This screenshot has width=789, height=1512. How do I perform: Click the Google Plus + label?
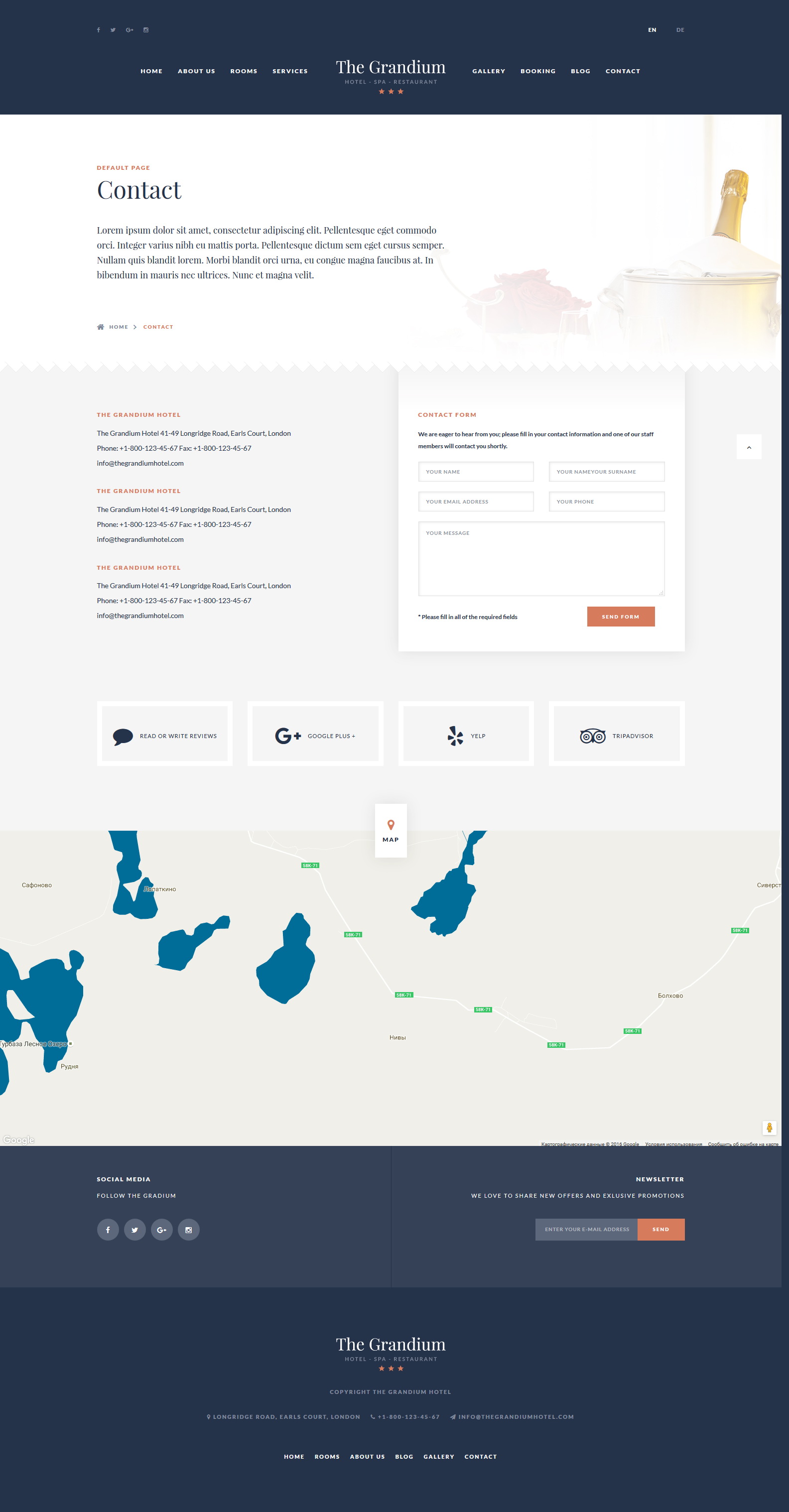tap(332, 737)
